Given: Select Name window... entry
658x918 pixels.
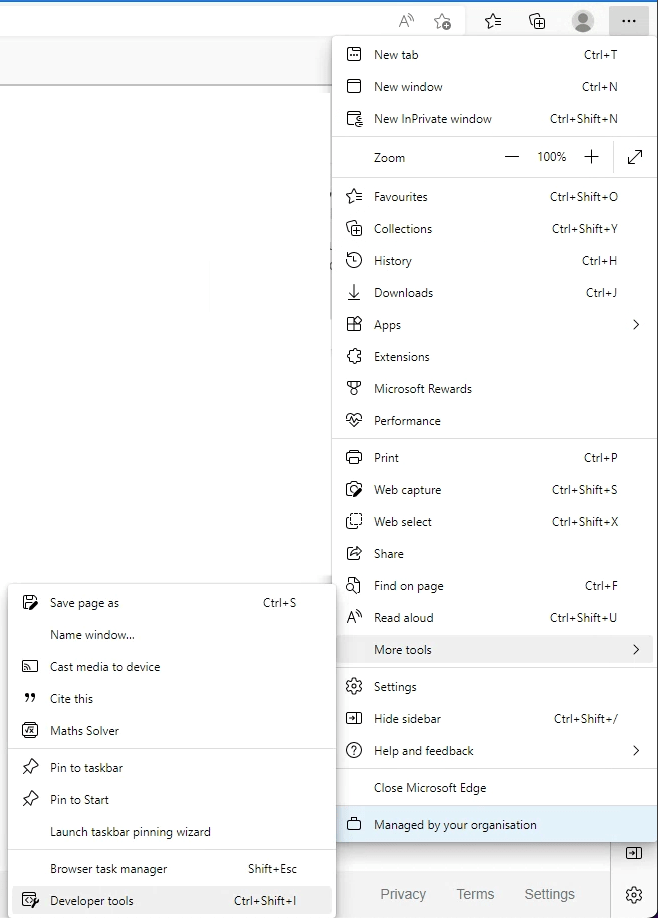Looking at the screenshot, I should point(172,635).
